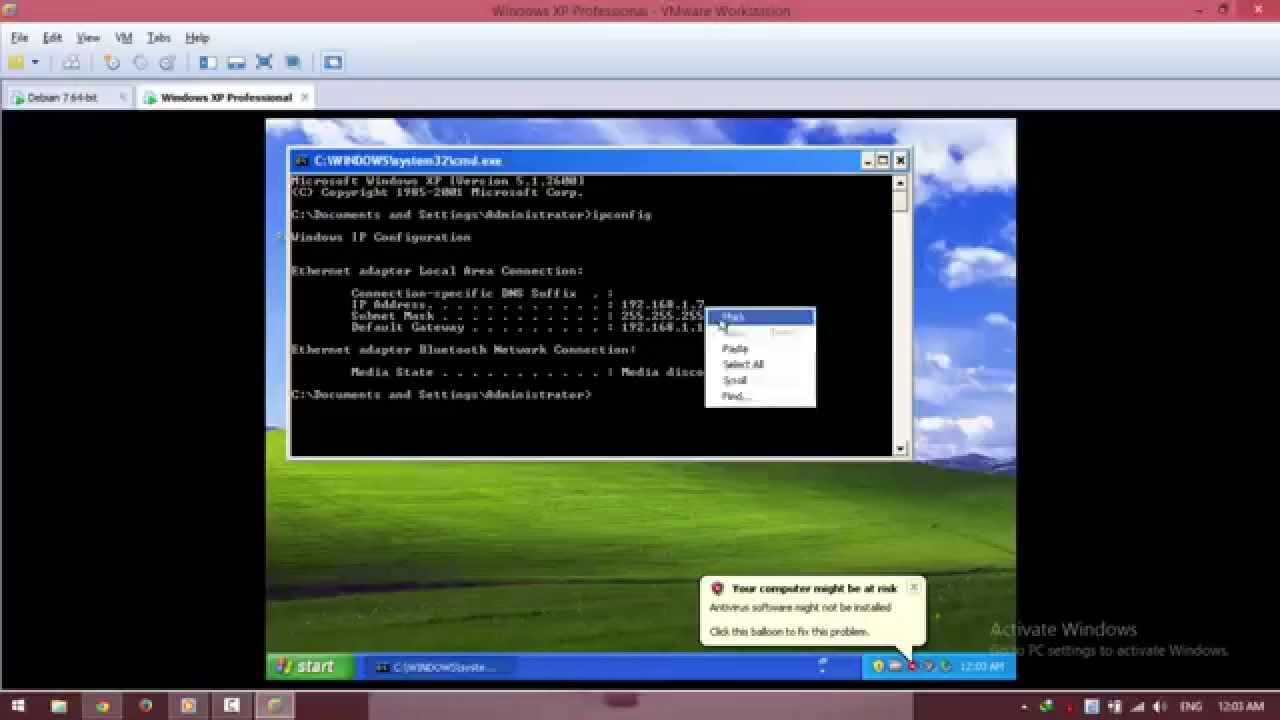Choose Select All in the context menu
The width and height of the screenshot is (1280, 720).
click(x=760, y=365)
